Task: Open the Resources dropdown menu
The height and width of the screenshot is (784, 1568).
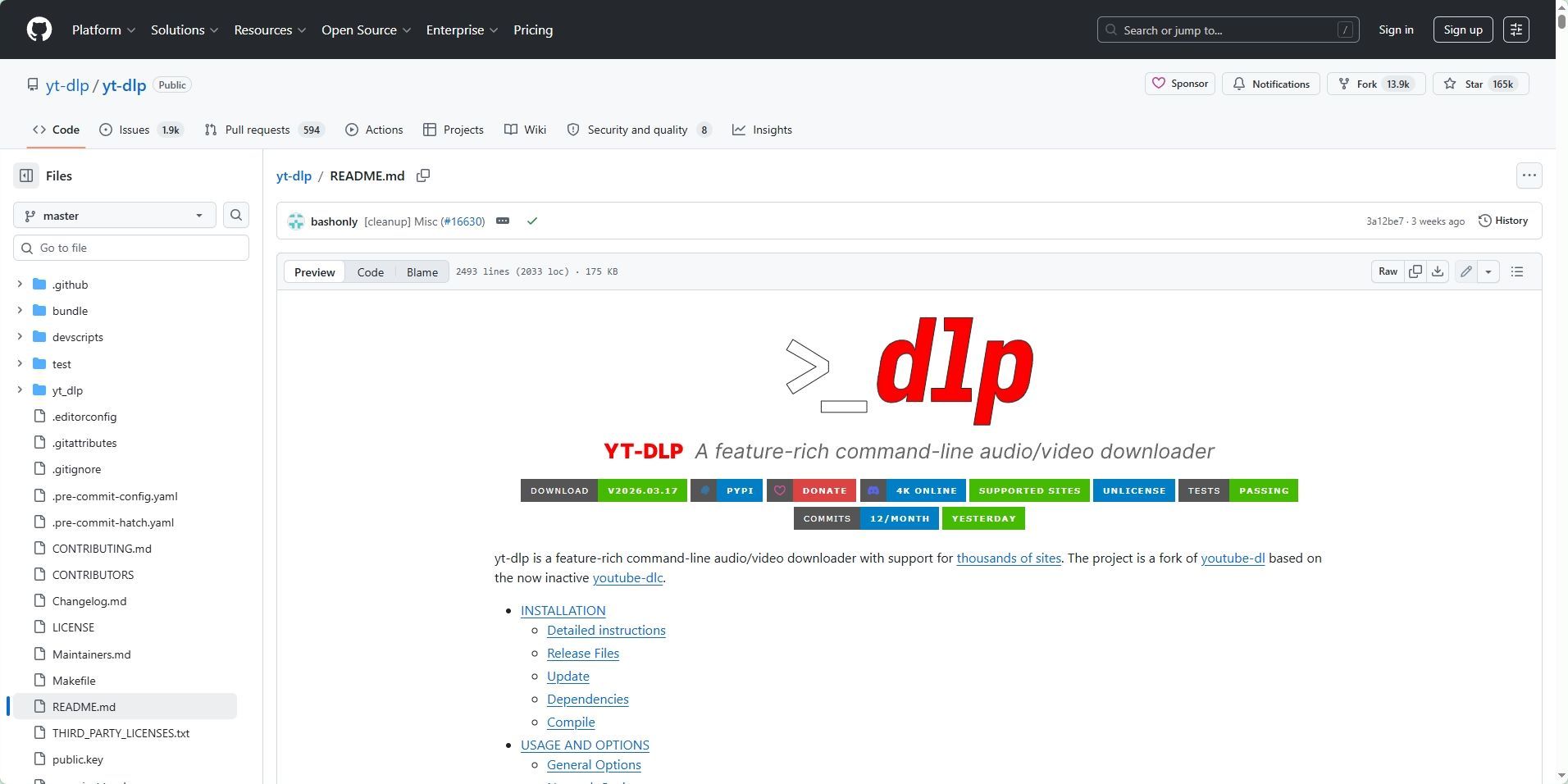Action: tap(270, 30)
